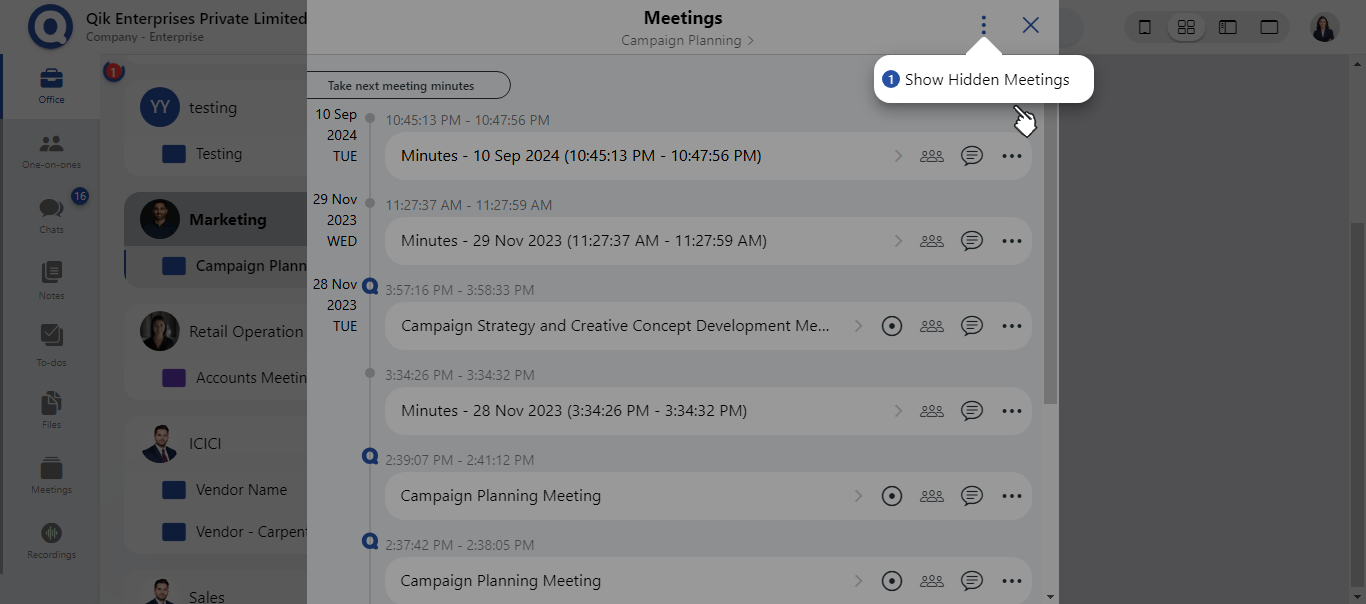Click recording icon for Campaign Strategy meeting
Screen dimensions: 1366x604
click(892, 326)
